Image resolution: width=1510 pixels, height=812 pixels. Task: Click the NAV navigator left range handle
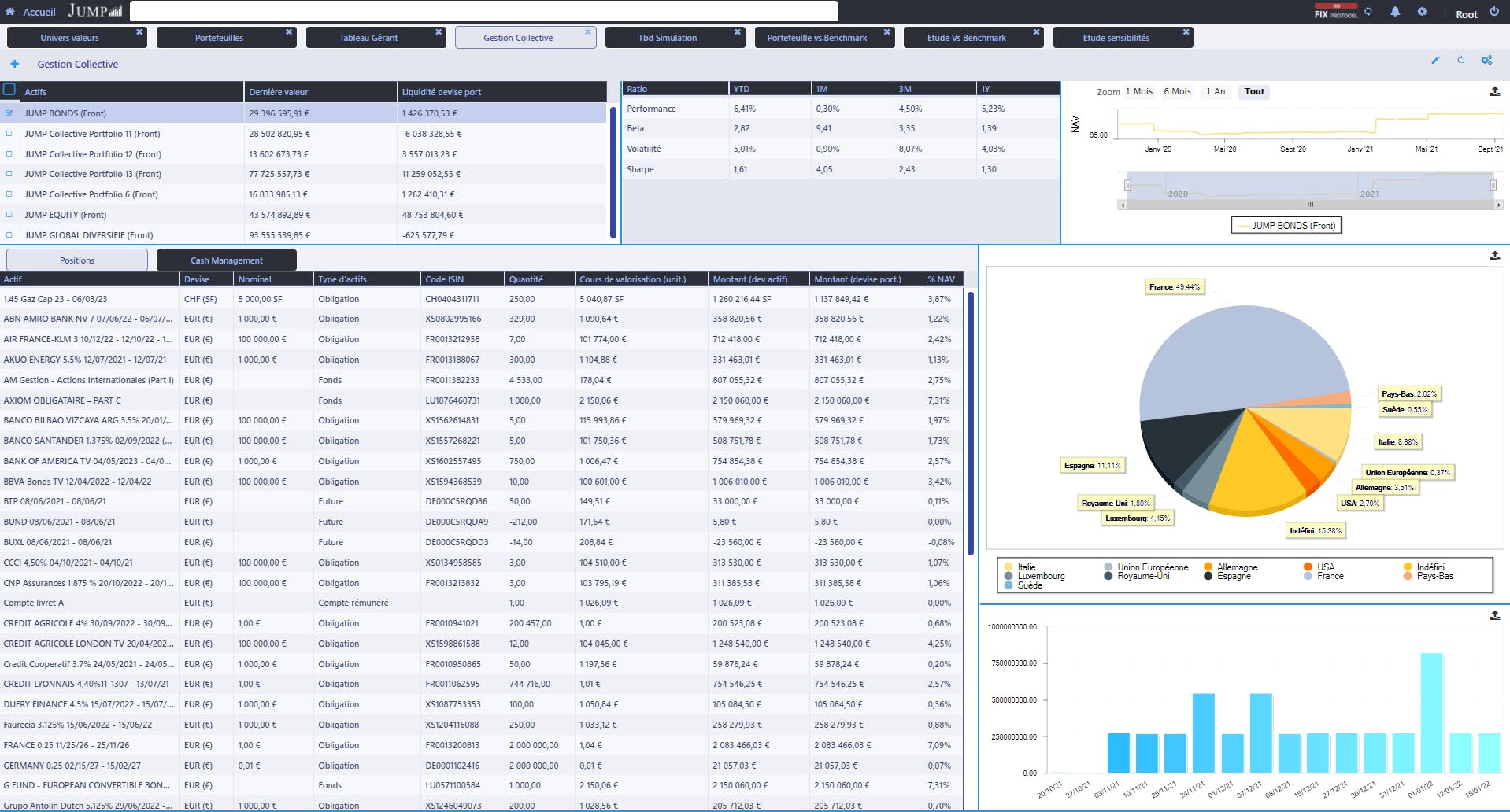coord(1127,186)
